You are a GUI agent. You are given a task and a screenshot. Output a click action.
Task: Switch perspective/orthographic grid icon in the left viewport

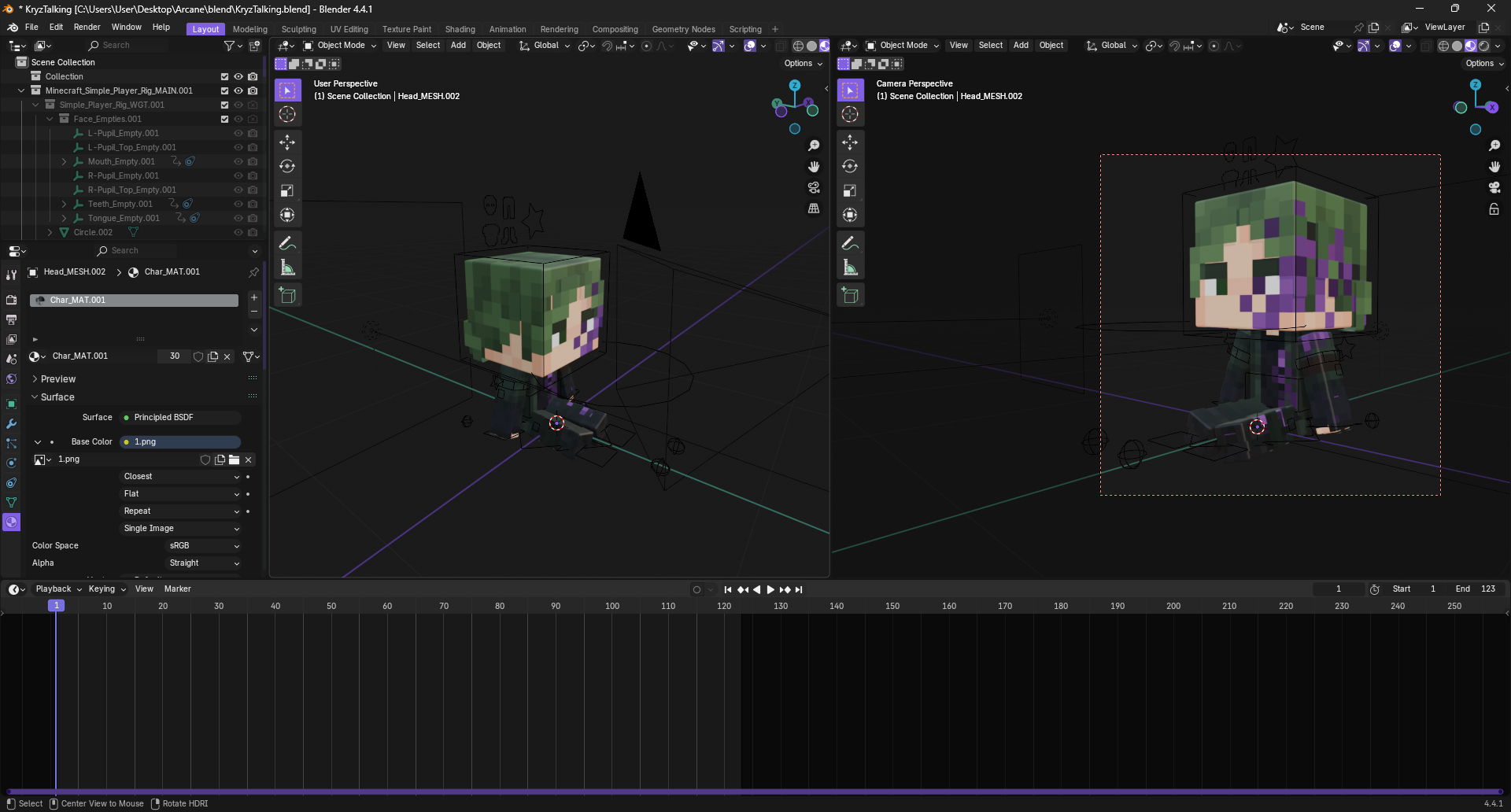click(814, 209)
